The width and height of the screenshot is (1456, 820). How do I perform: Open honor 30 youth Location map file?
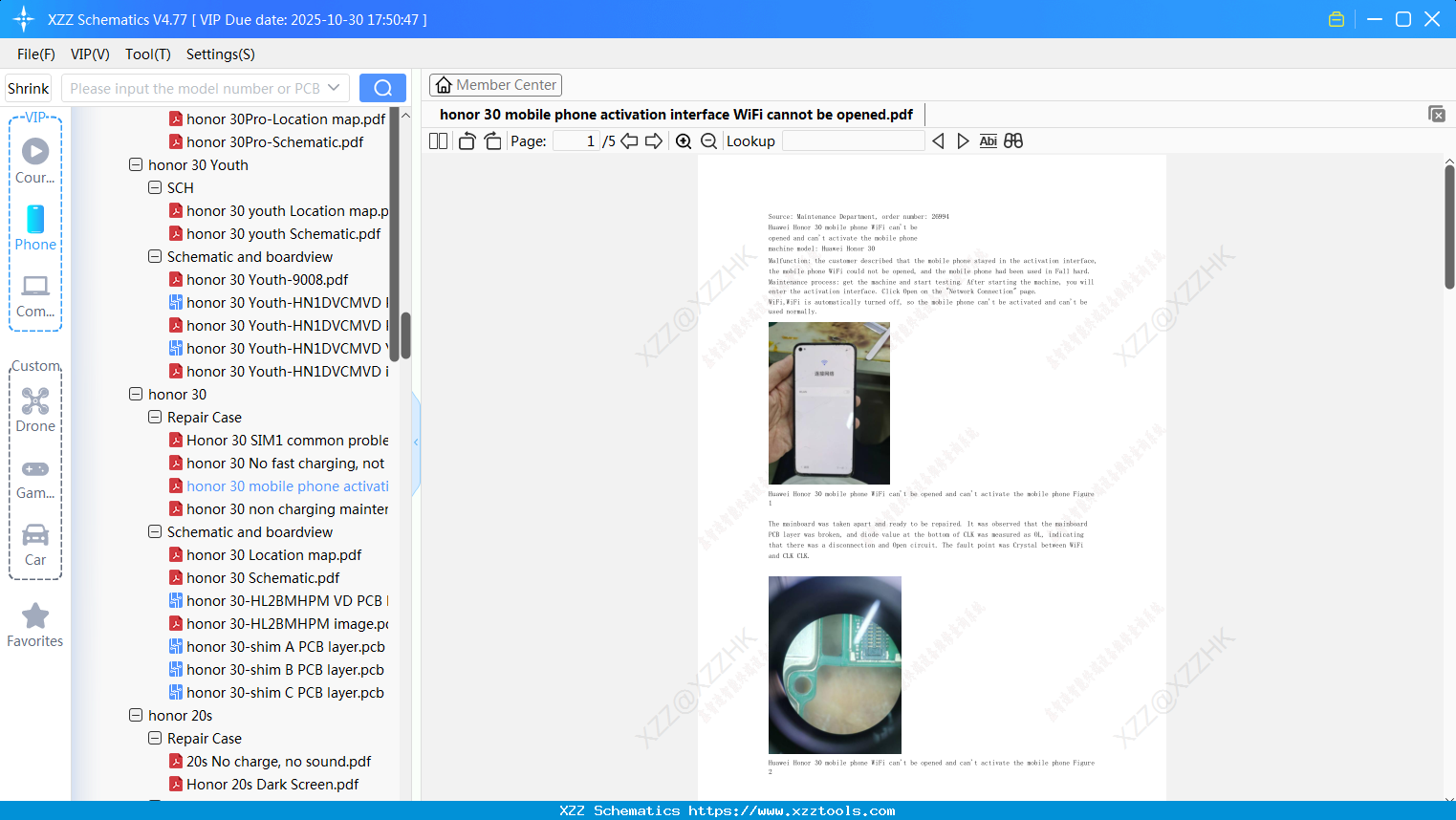(278, 210)
